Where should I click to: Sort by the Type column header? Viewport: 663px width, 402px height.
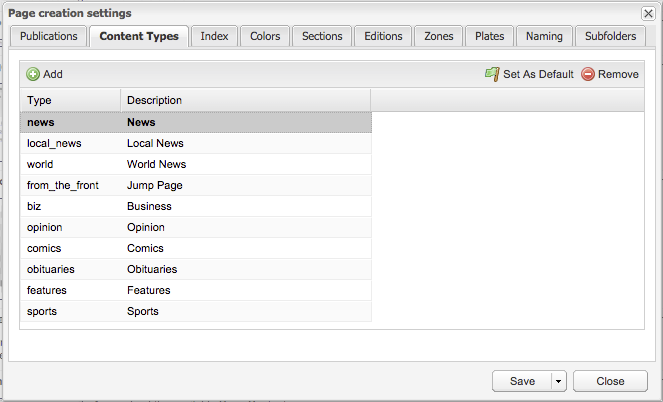coord(71,100)
